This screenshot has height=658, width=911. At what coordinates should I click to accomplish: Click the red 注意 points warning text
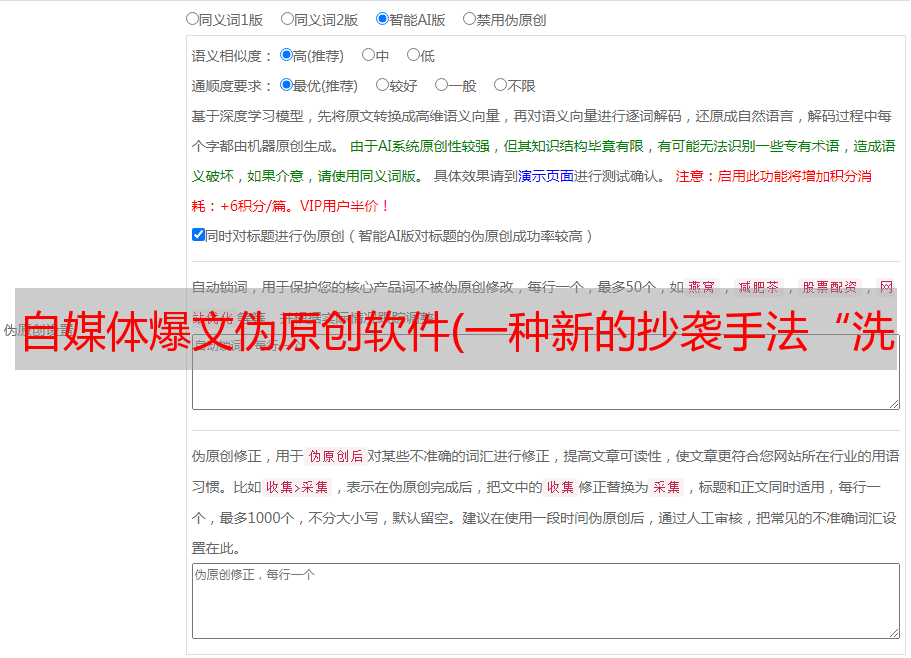[x=531, y=191]
